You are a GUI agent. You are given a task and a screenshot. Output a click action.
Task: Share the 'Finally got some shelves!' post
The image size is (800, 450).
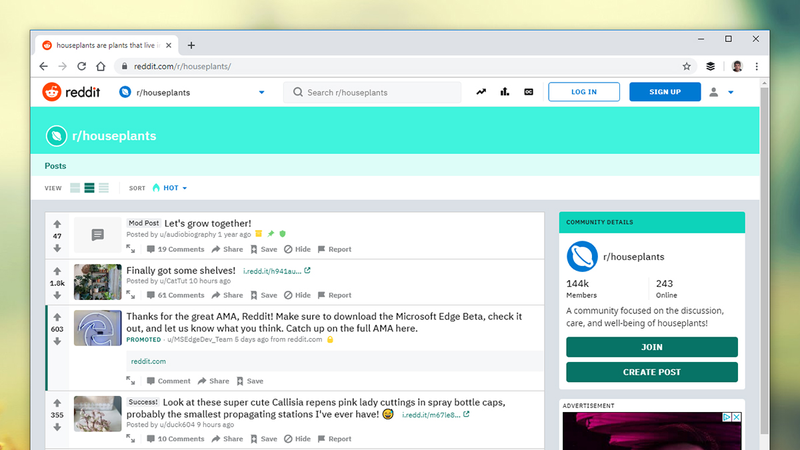click(x=228, y=295)
